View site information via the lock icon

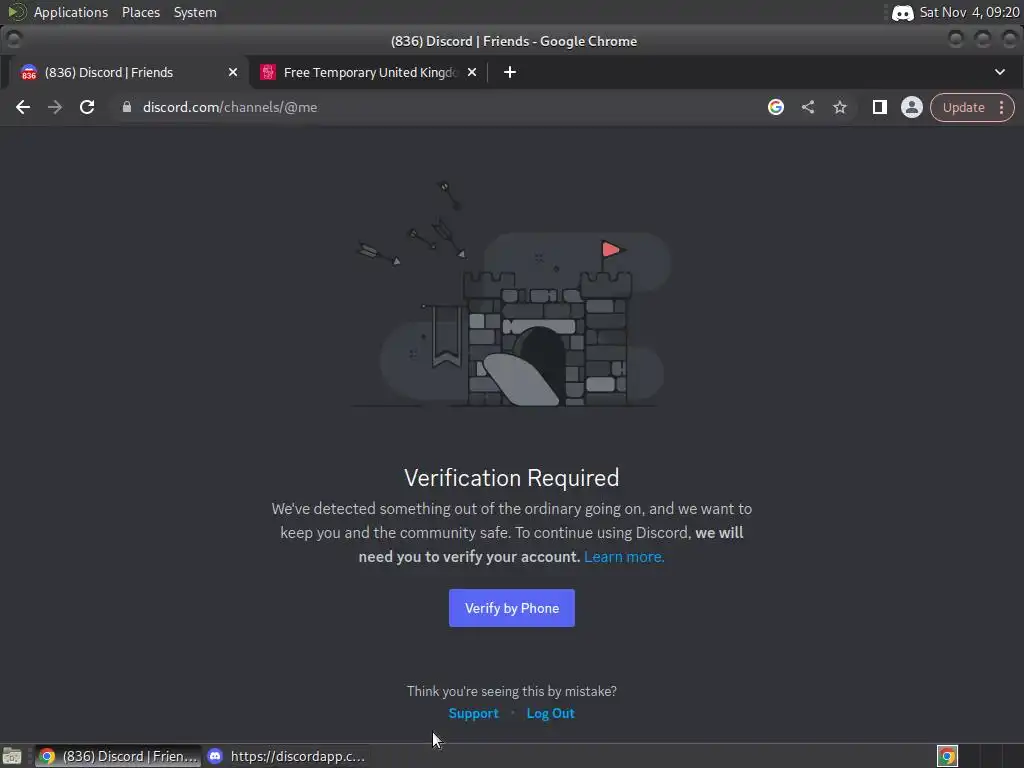[x=127, y=107]
